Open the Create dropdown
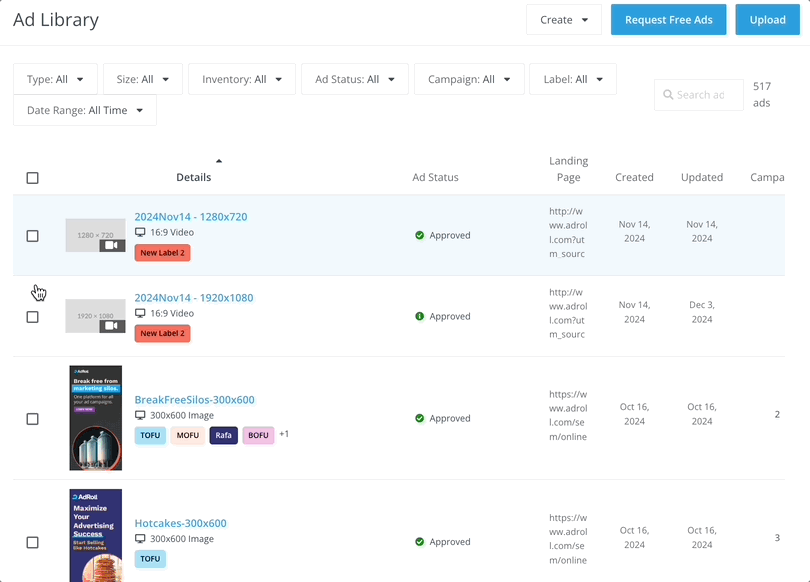Viewport: 810px width, 582px height. click(564, 20)
